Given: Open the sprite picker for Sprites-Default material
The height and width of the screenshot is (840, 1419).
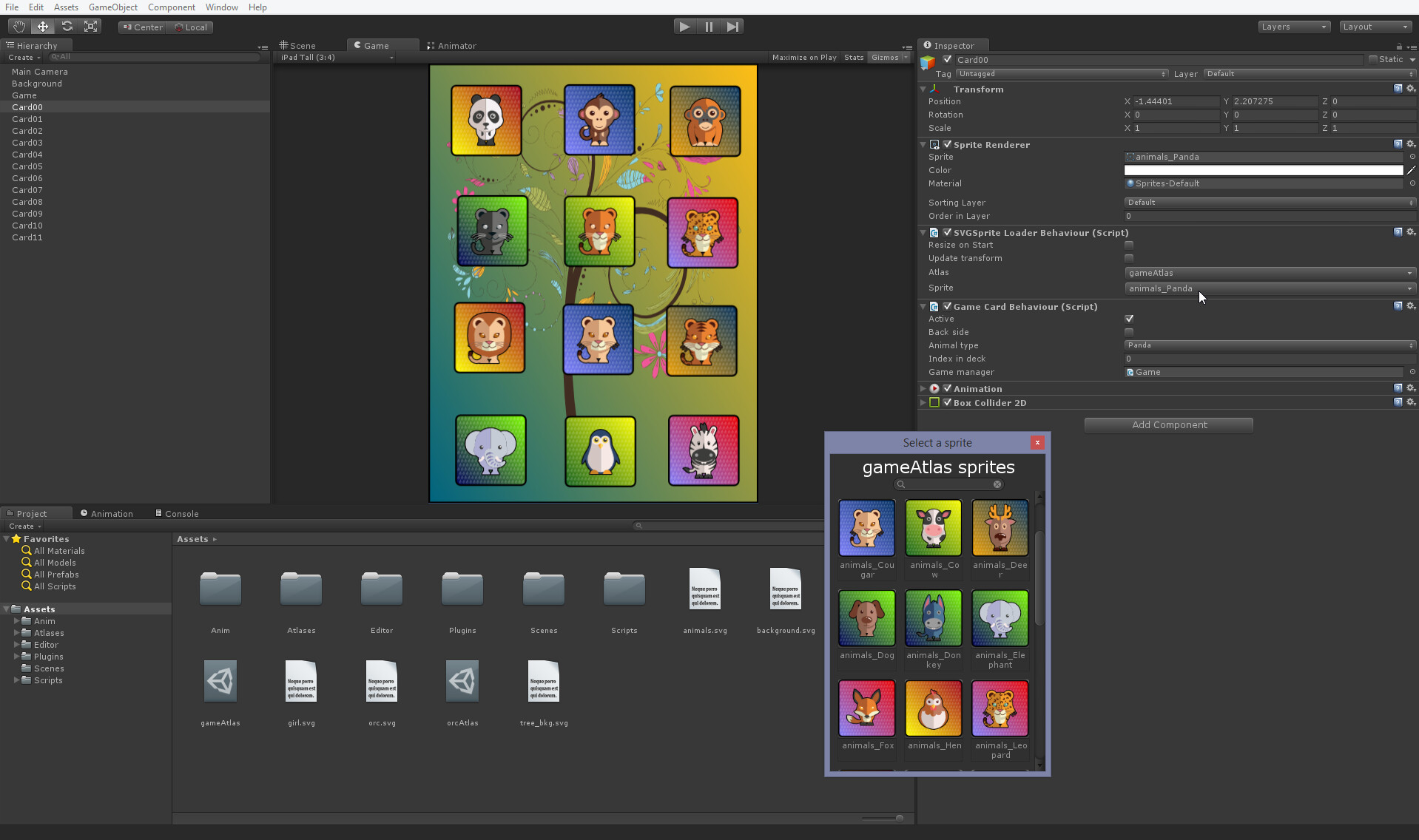Looking at the screenshot, I should [1412, 183].
